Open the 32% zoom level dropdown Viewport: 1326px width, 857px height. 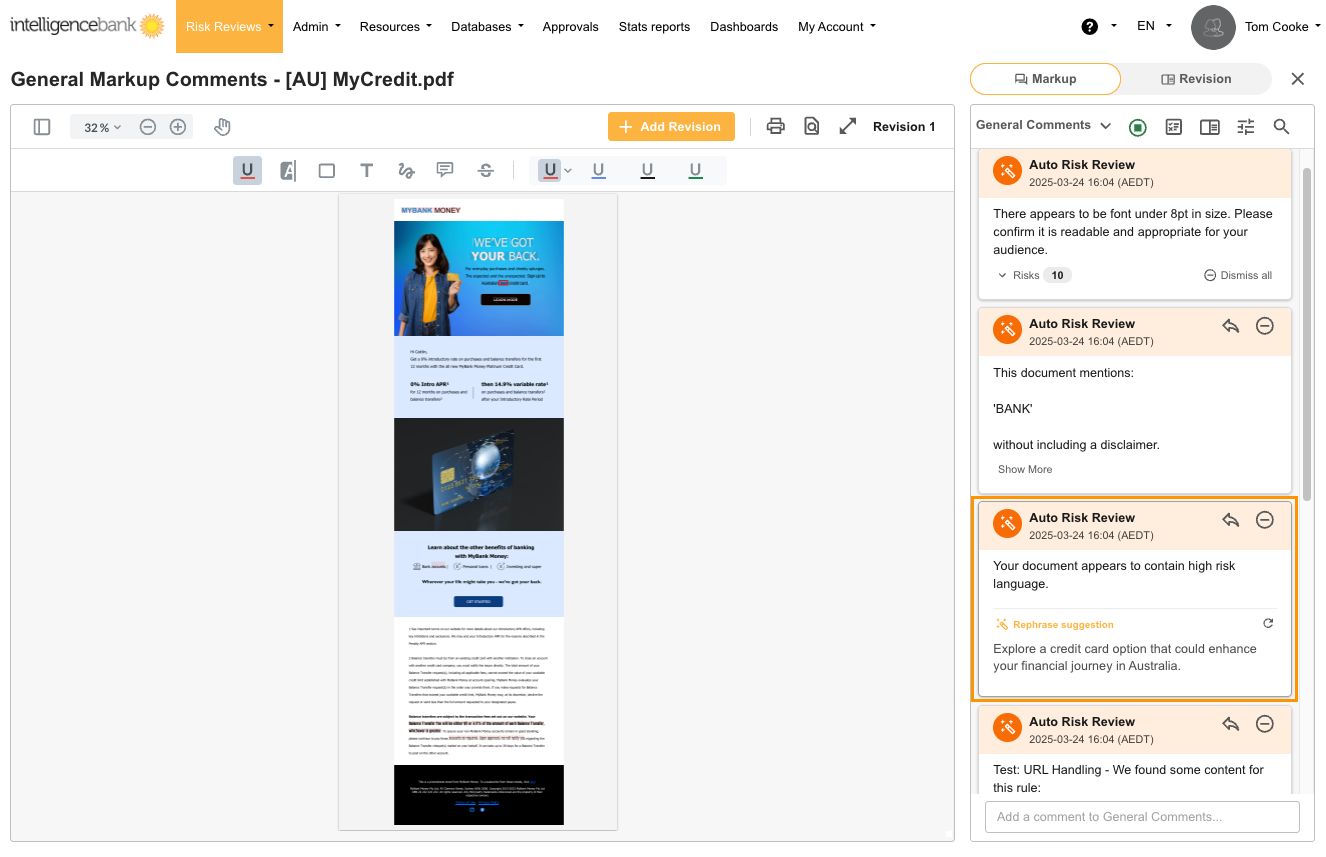pos(102,128)
